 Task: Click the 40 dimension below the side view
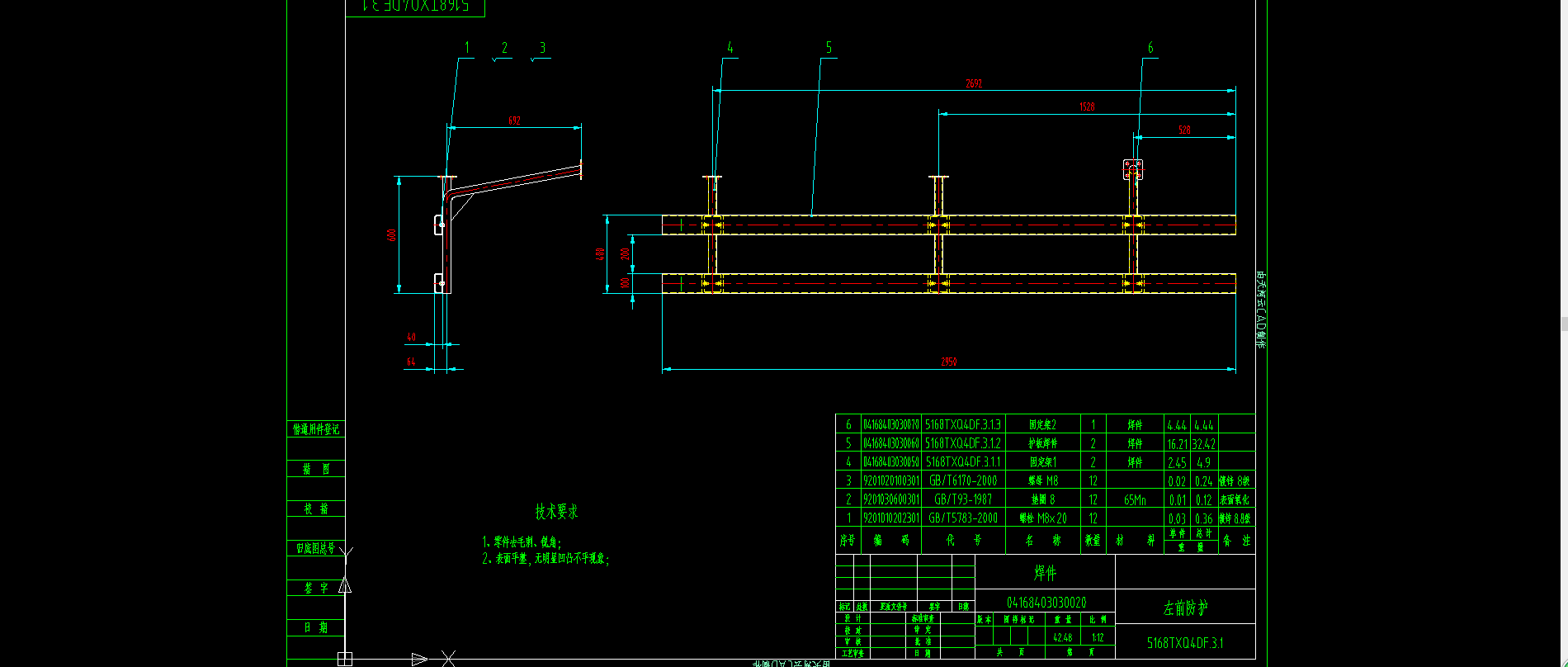[411, 338]
